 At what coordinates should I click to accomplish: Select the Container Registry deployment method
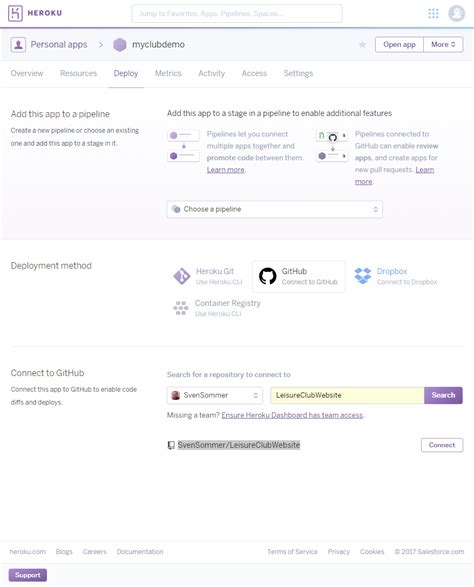coord(217,308)
